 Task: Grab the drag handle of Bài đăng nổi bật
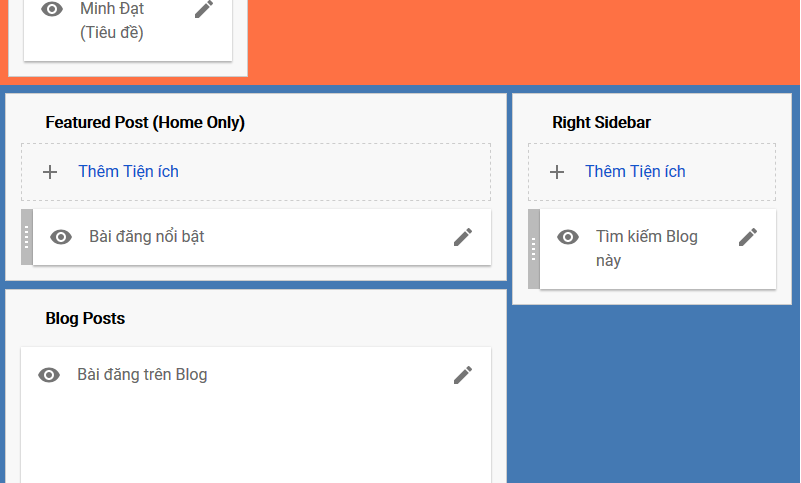pyautogui.click(x=27, y=237)
